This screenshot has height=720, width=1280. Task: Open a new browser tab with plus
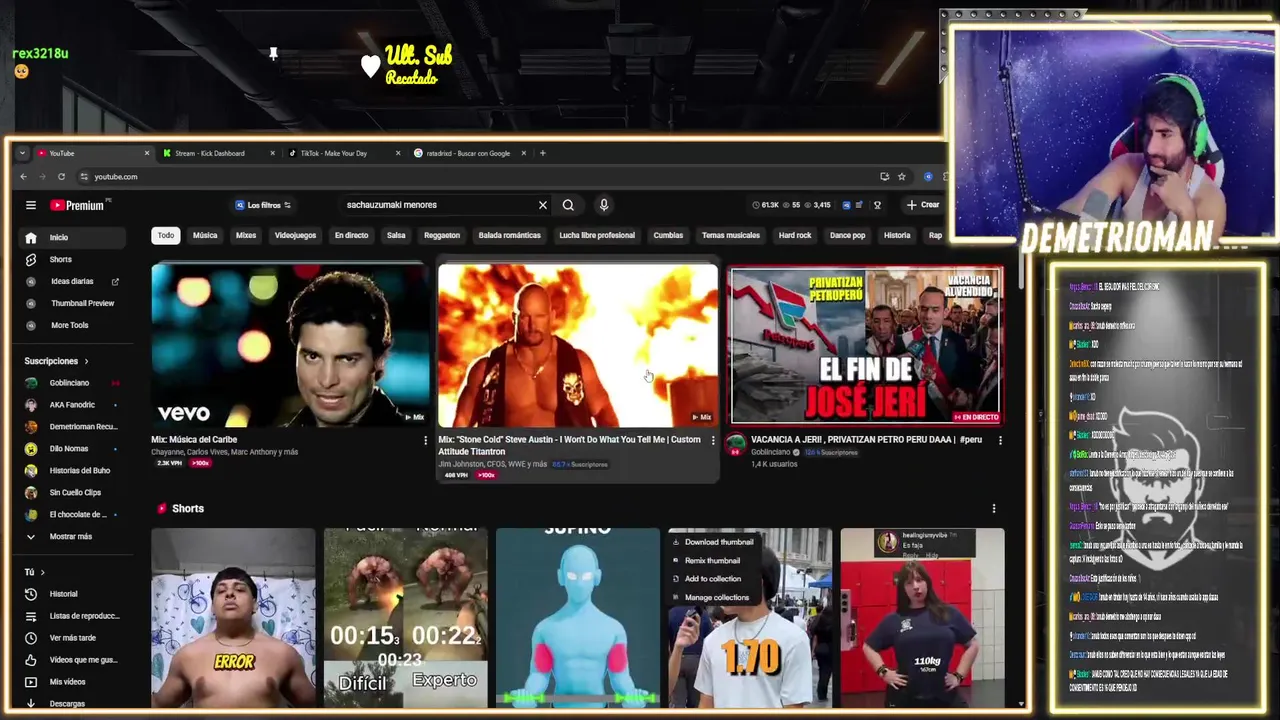tap(543, 153)
